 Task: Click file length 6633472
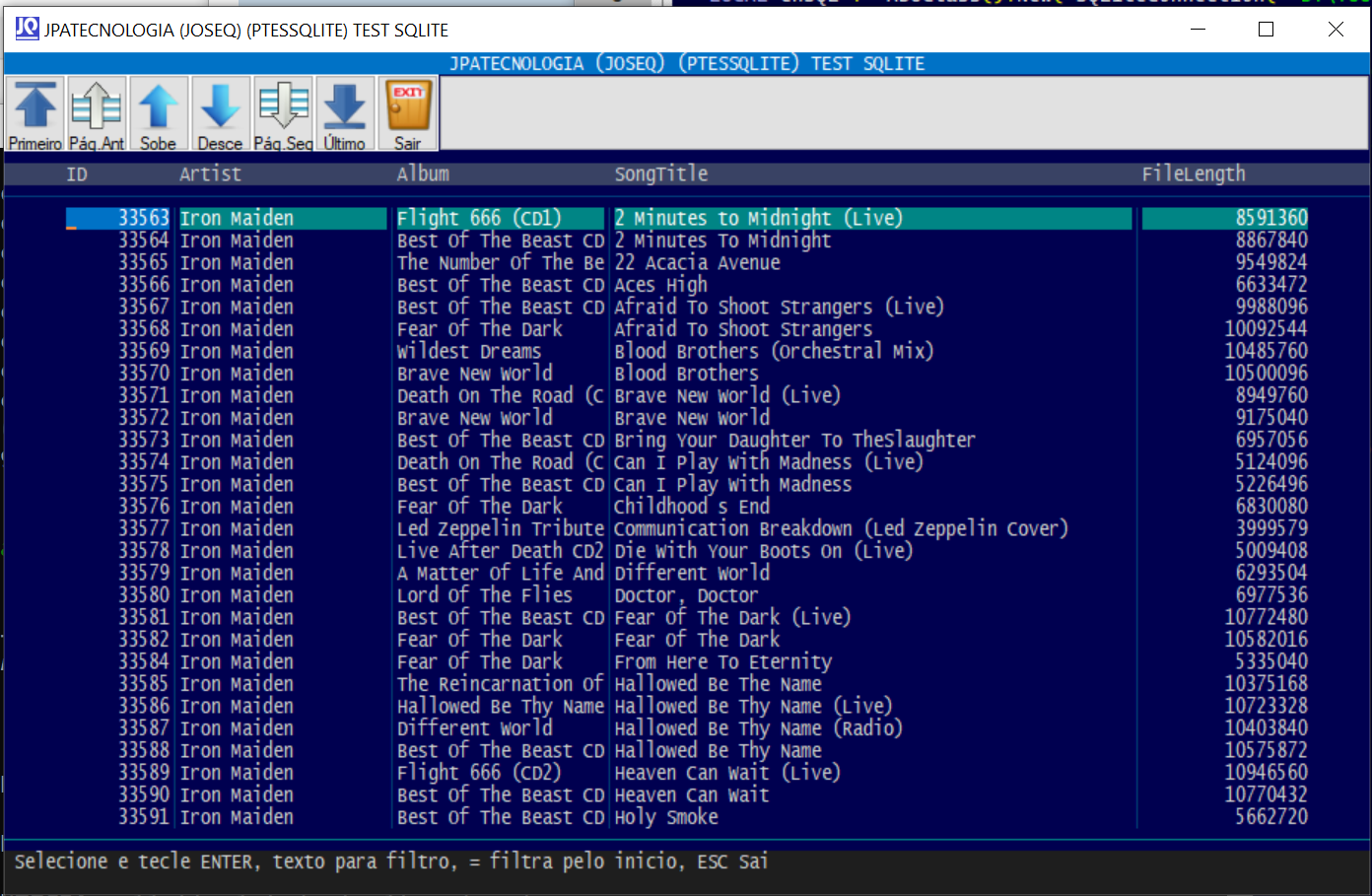[x=1271, y=285]
